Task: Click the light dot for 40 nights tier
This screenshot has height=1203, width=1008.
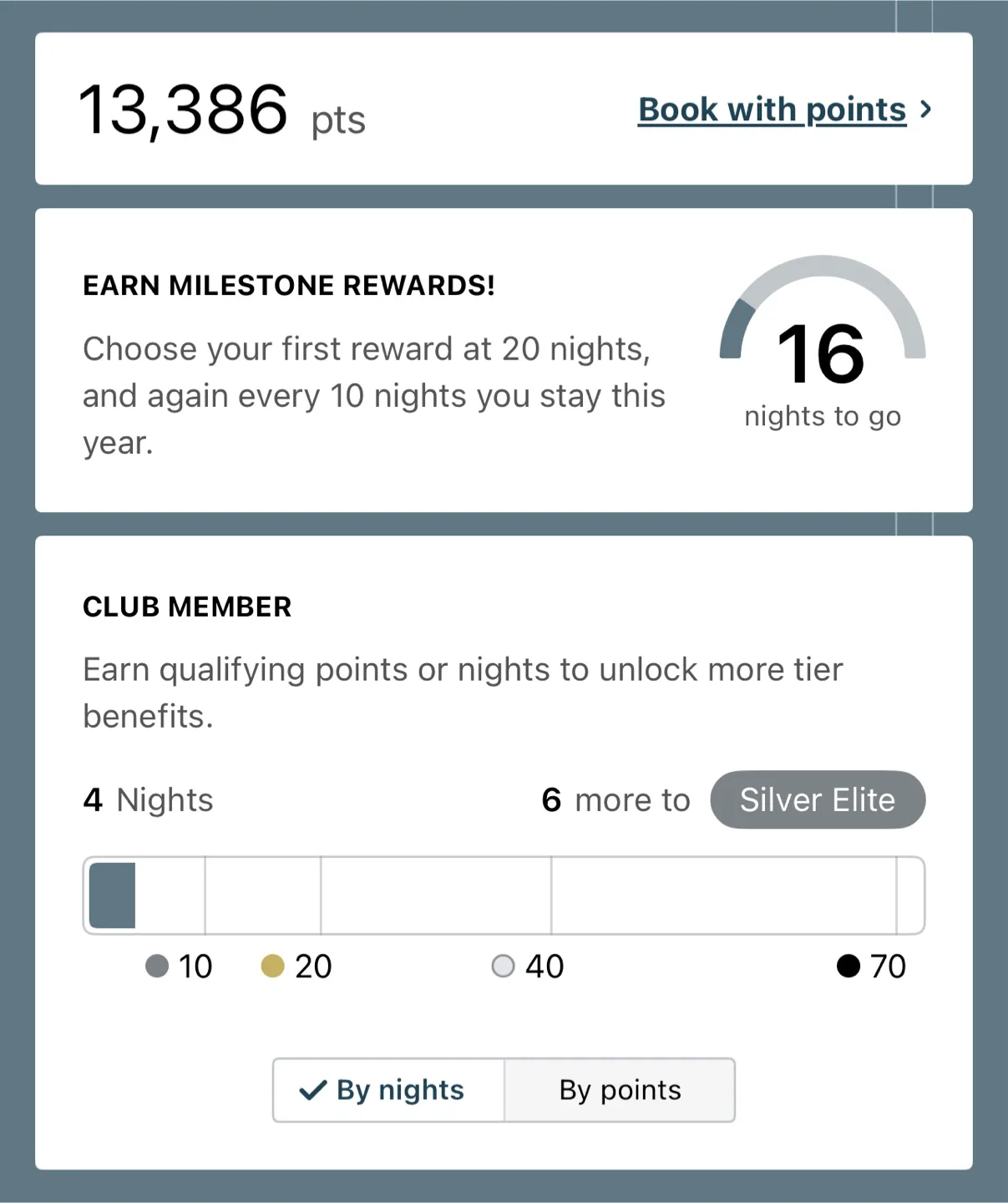Action: (503, 967)
